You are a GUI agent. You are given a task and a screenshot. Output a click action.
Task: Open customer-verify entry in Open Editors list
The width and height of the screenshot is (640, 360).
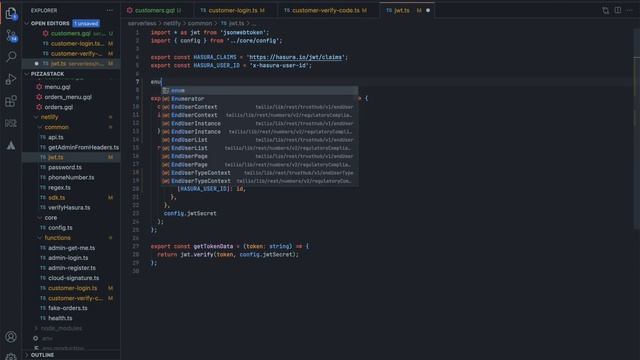coord(71,54)
